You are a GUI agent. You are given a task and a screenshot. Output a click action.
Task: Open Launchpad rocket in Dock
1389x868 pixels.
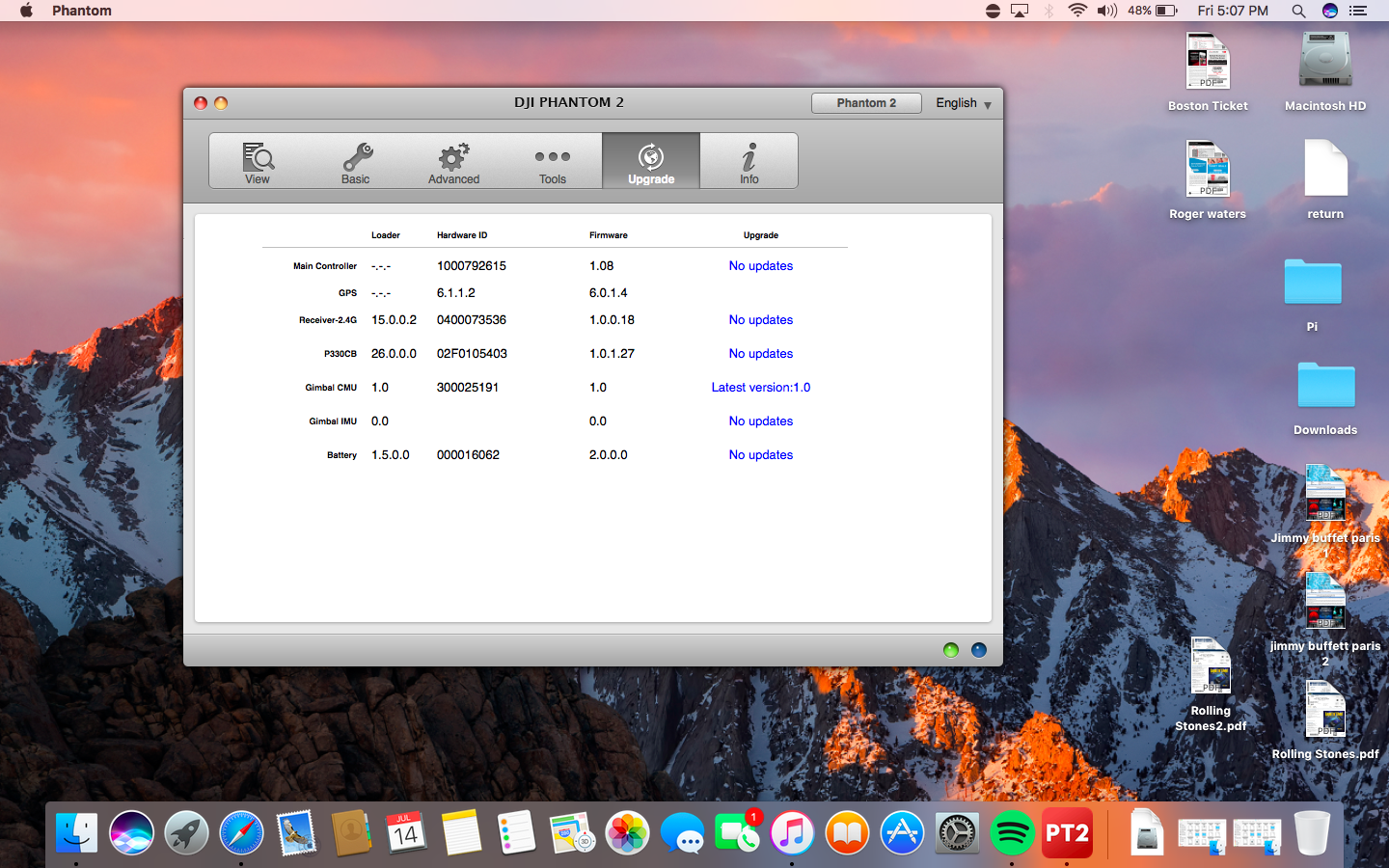(186, 832)
